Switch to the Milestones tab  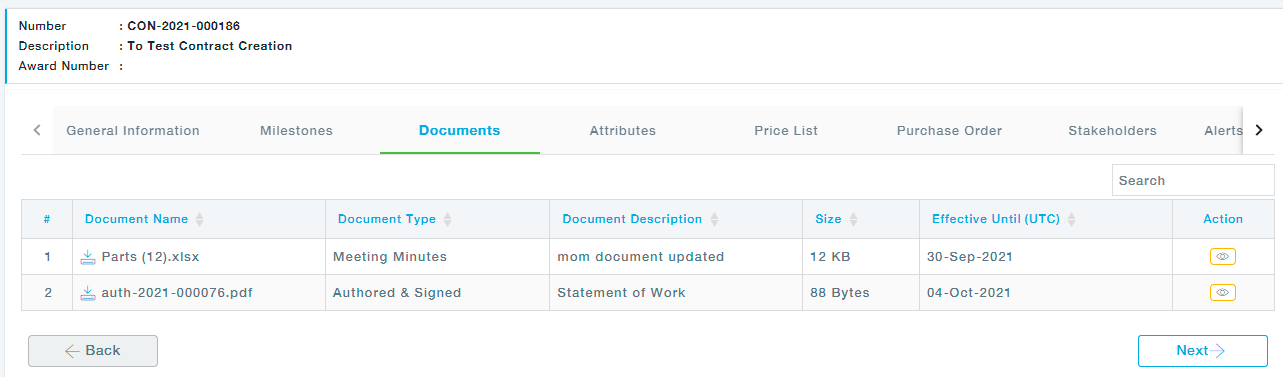coord(296,131)
